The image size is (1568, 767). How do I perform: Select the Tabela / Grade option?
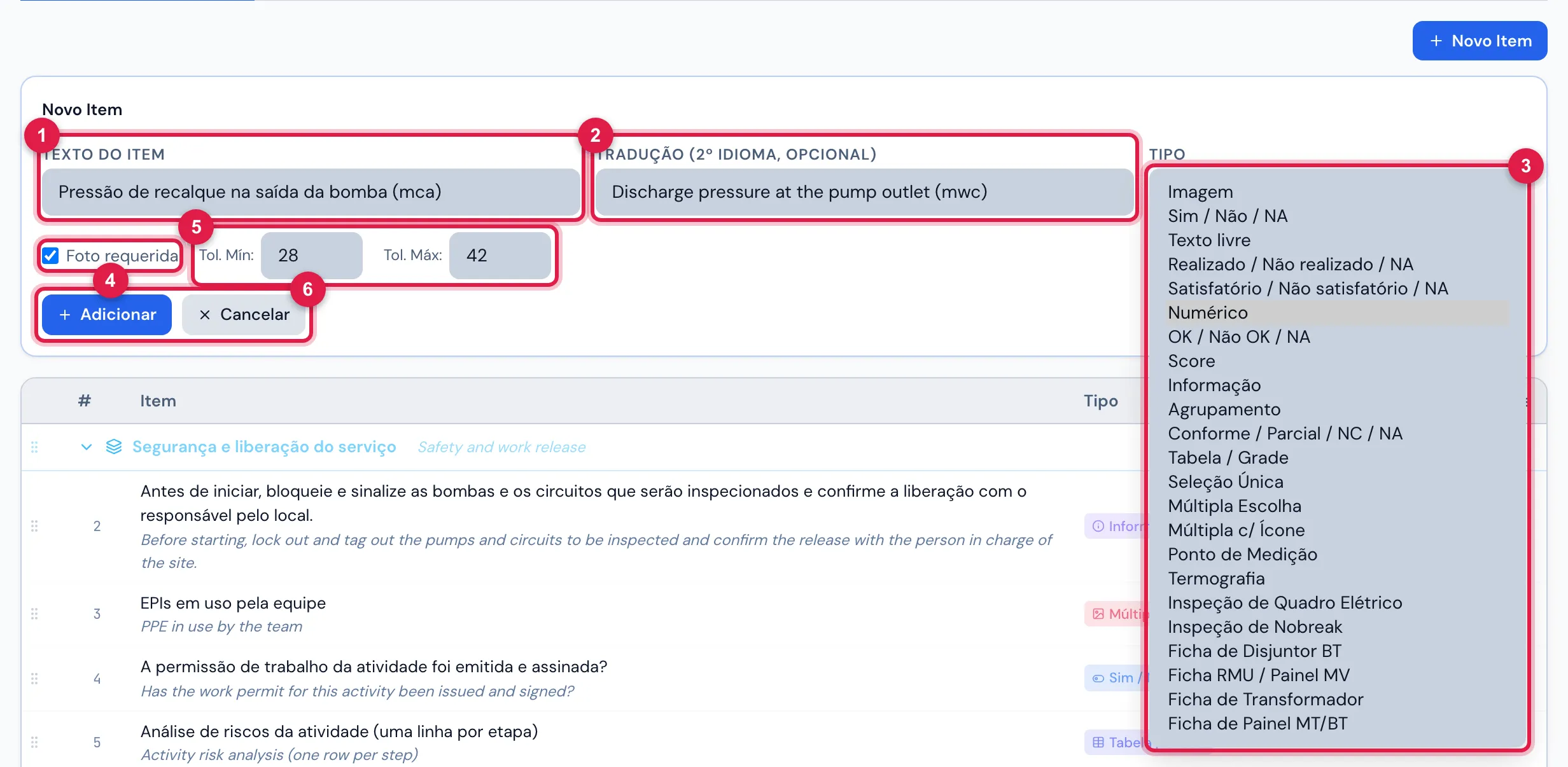pyautogui.click(x=1338, y=458)
